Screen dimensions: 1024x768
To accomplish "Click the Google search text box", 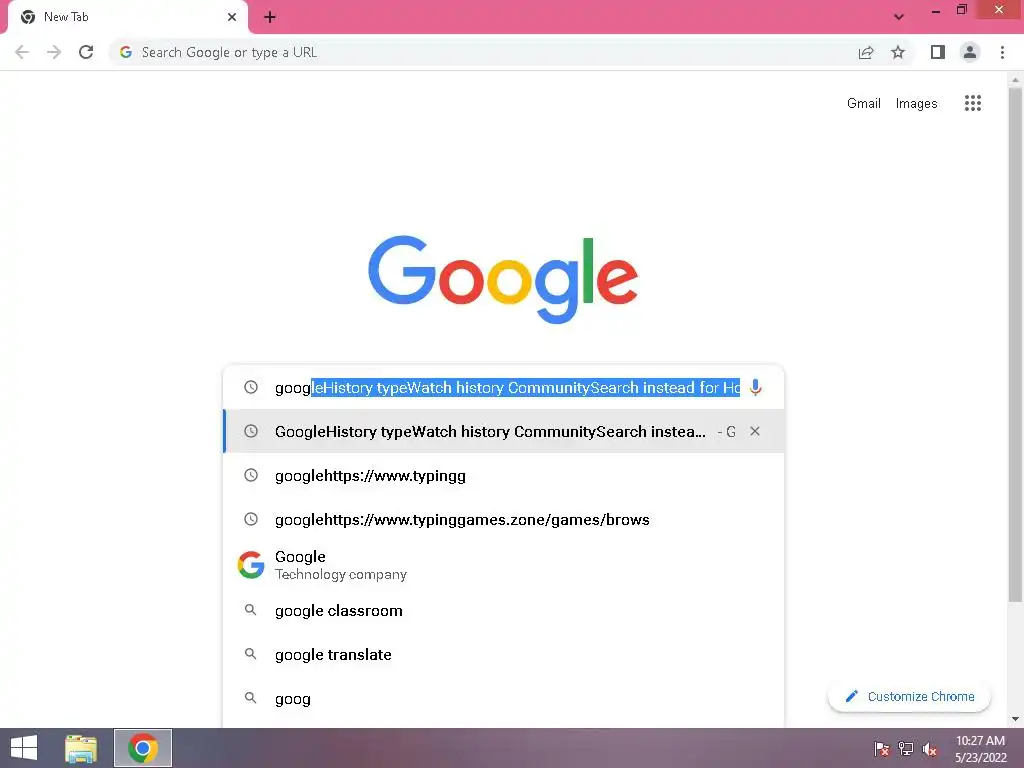I will click(507, 388).
